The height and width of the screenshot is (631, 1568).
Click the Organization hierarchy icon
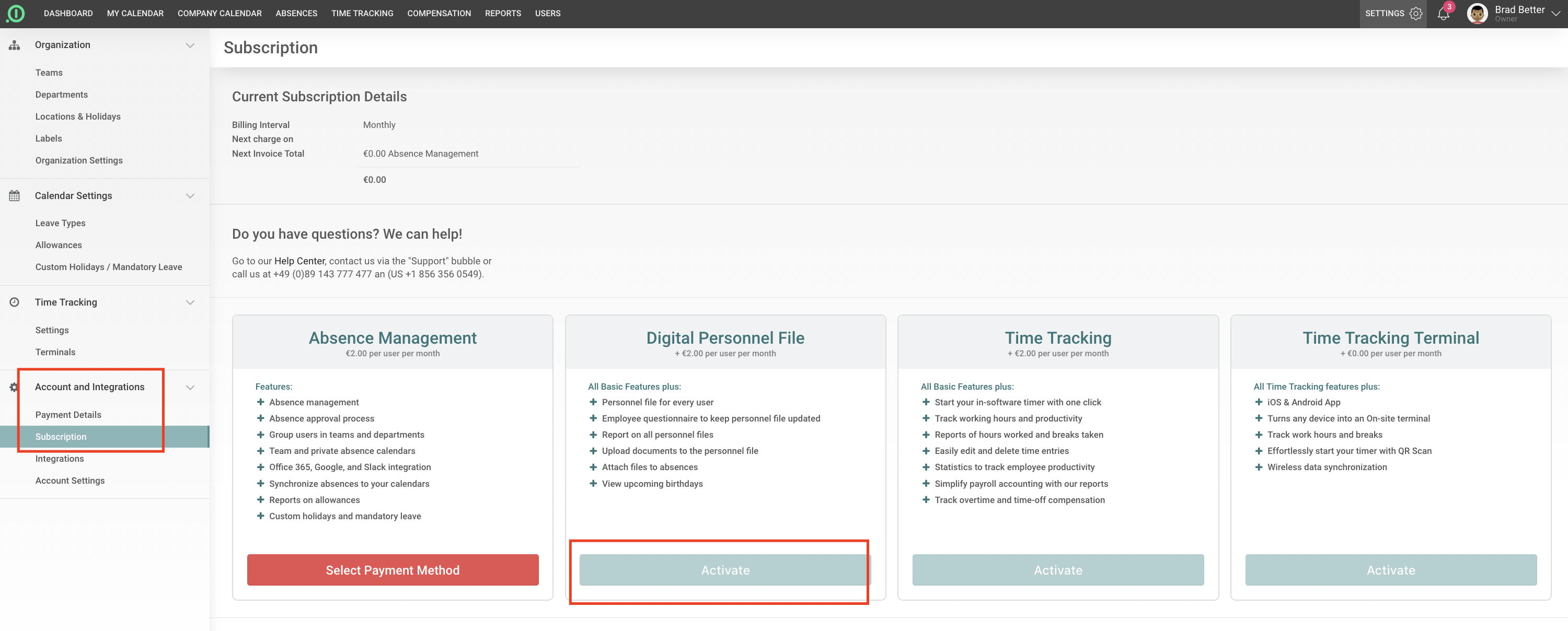pos(15,45)
